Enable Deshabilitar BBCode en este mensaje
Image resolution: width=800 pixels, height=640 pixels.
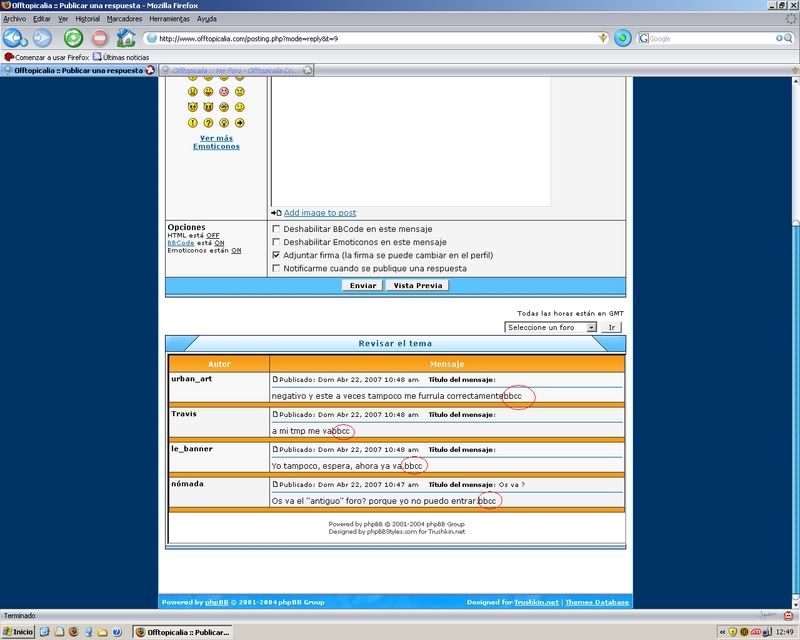[x=277, y=229]
